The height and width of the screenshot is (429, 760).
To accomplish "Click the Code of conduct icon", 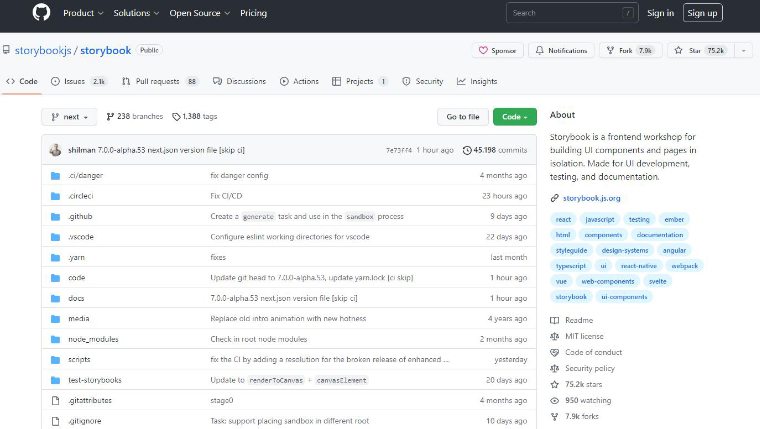I will pyautogui.click(x=554, y=352).
